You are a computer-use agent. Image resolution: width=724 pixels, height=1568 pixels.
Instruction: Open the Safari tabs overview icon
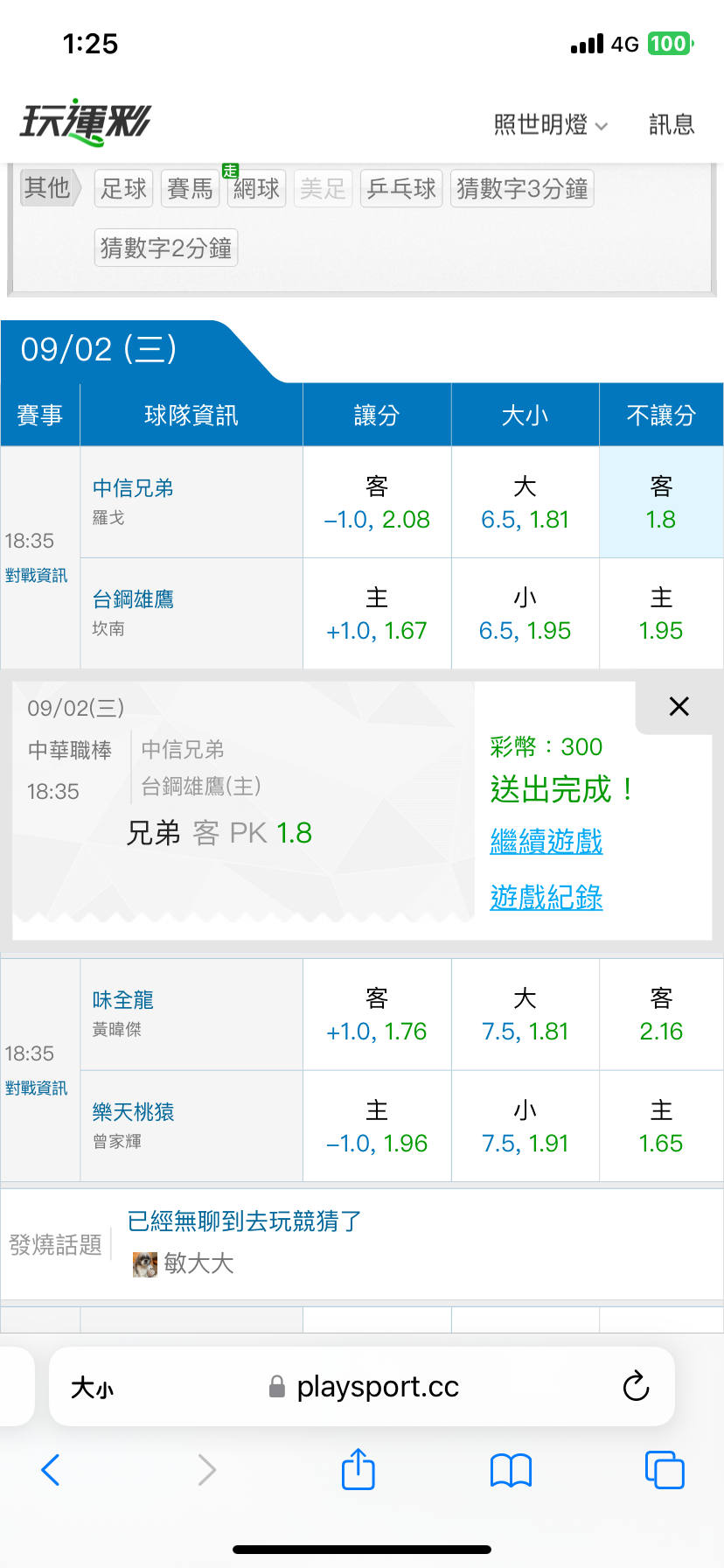pyautogui.click(x=665, y=1470)
